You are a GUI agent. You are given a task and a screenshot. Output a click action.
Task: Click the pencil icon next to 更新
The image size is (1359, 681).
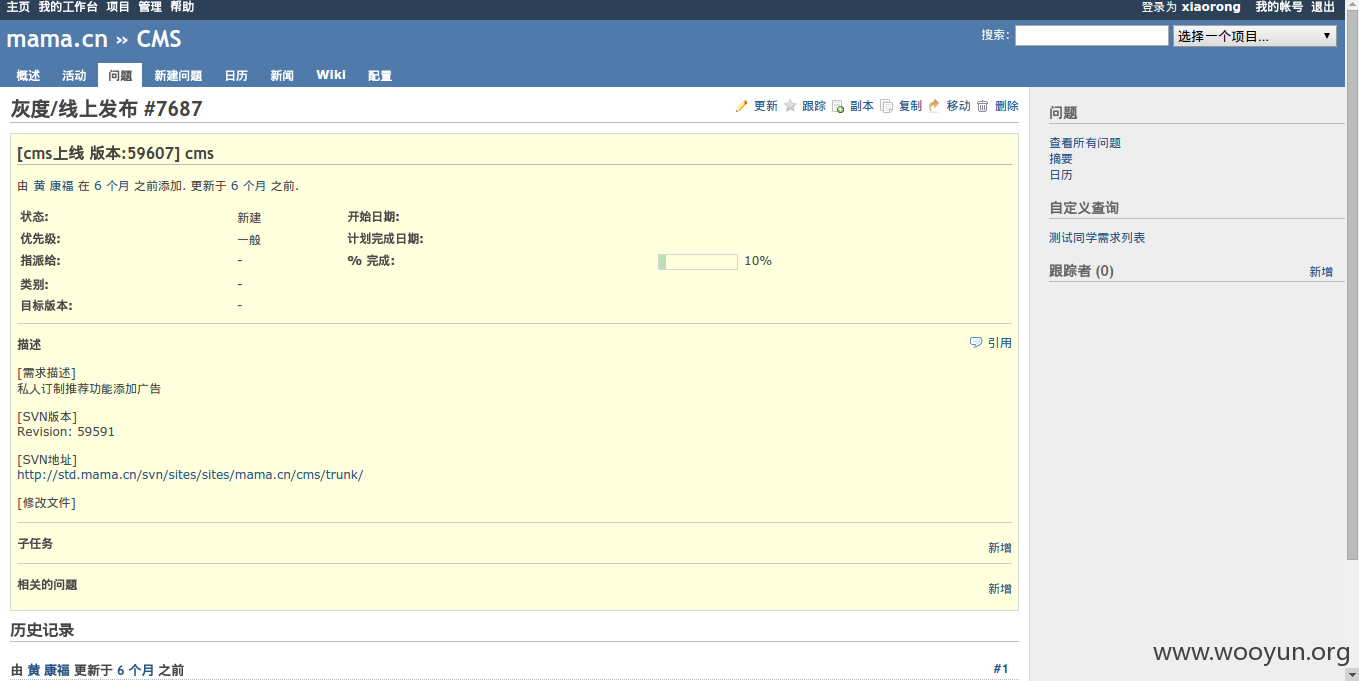pos(742,106)
